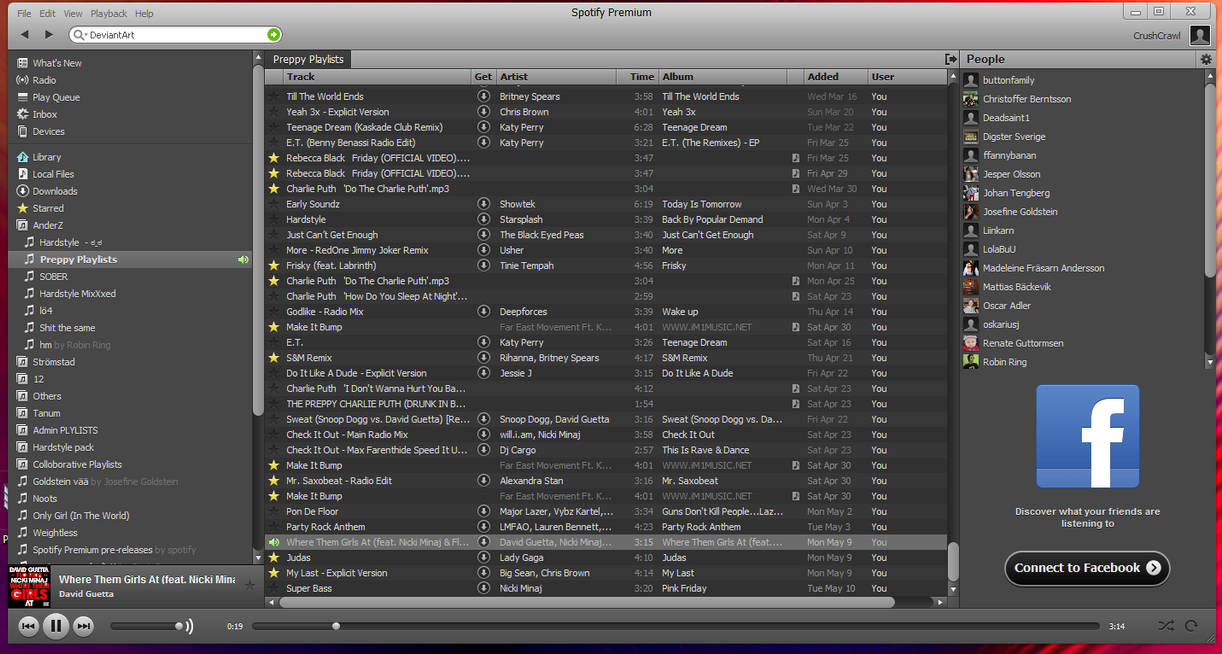Open buttonfamily's profile in People list

tap(1012, 79)
